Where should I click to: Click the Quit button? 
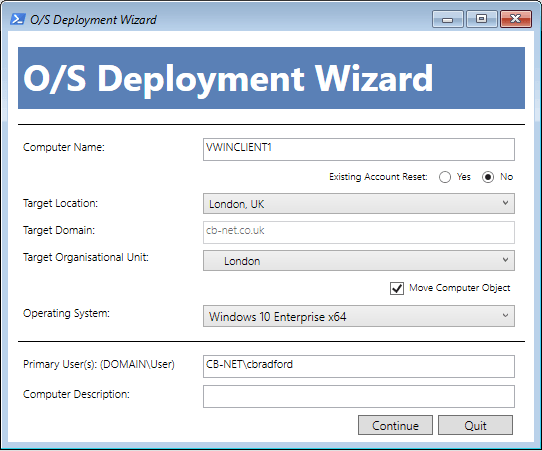(x=475, y=425)
